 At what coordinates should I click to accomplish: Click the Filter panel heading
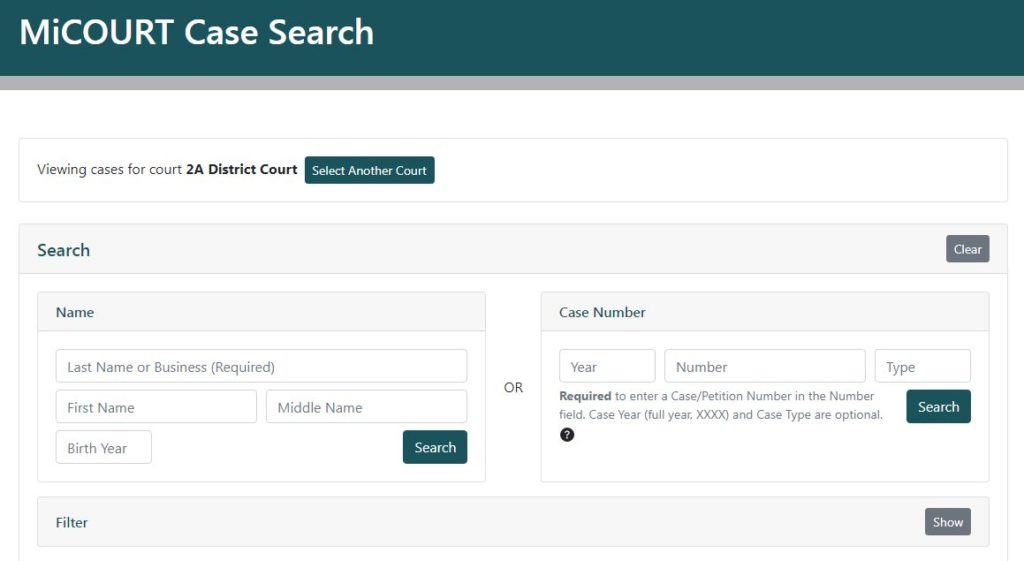click(72, 522)
